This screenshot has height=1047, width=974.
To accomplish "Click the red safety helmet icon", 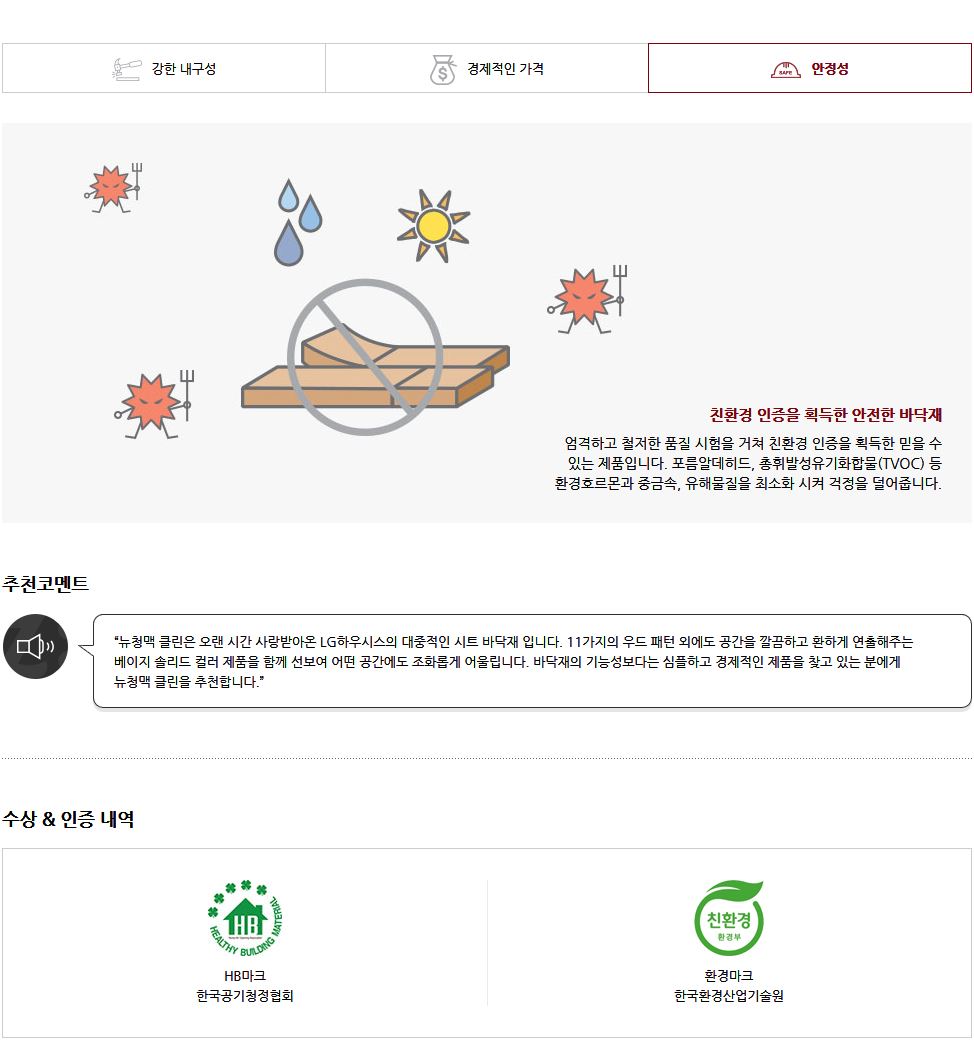I will point(786,69).
